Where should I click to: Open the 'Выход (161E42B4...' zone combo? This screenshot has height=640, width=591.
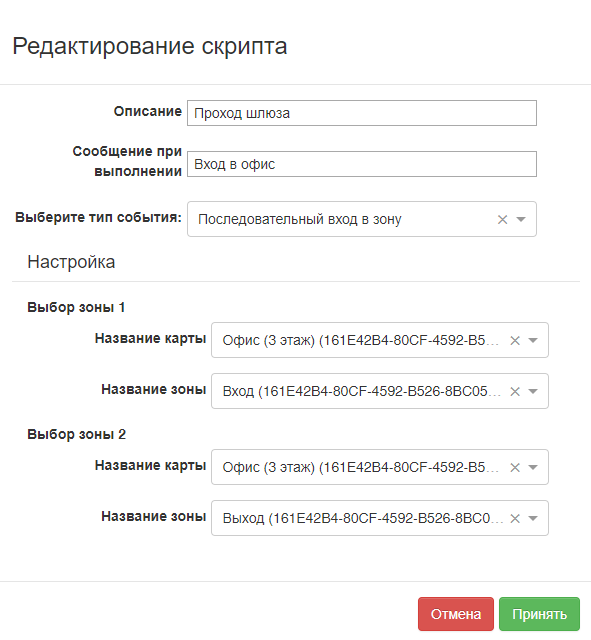tap(380, 518)
